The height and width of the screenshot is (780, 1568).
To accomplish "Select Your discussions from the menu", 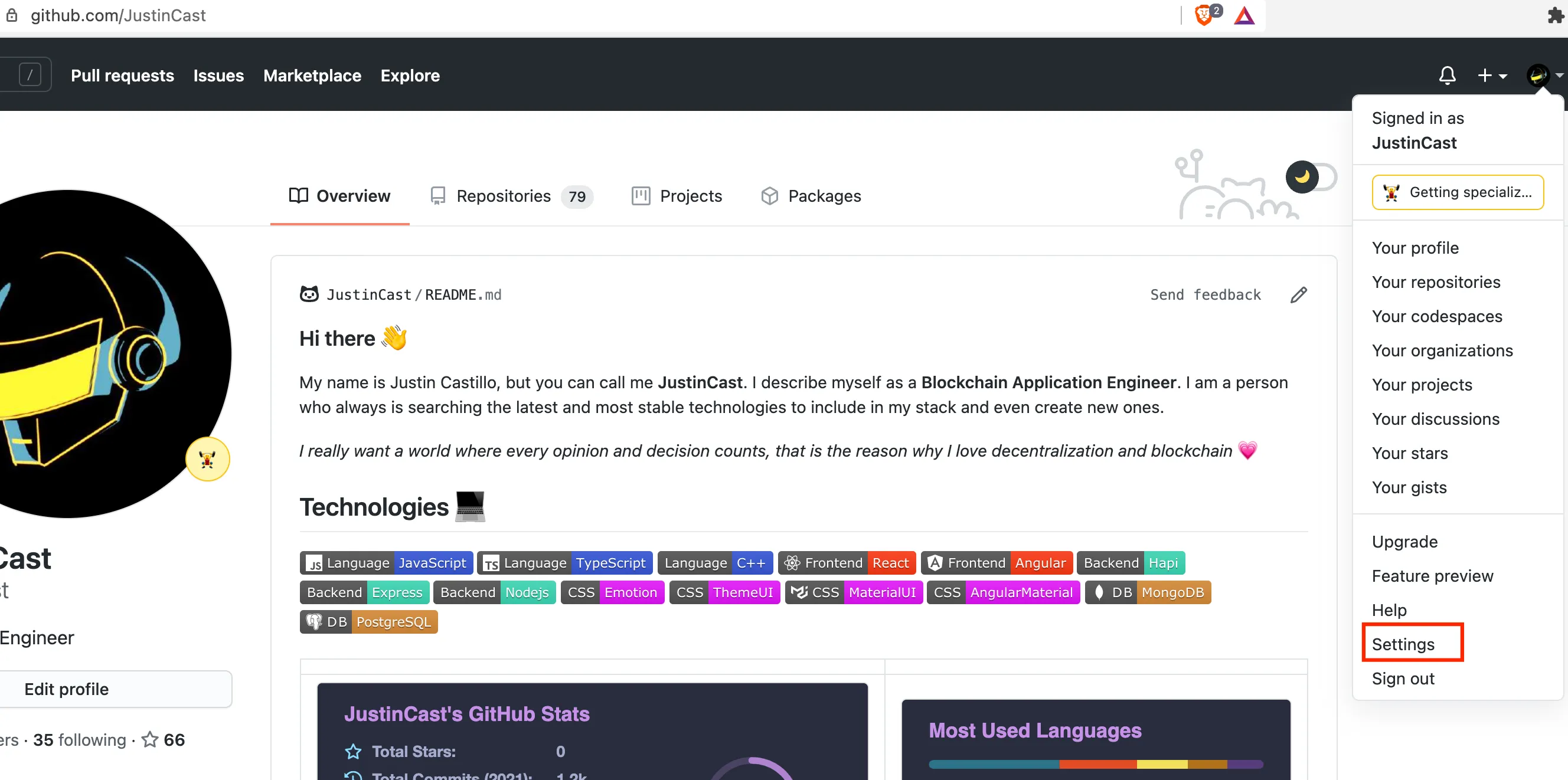I will [1435, 418].
